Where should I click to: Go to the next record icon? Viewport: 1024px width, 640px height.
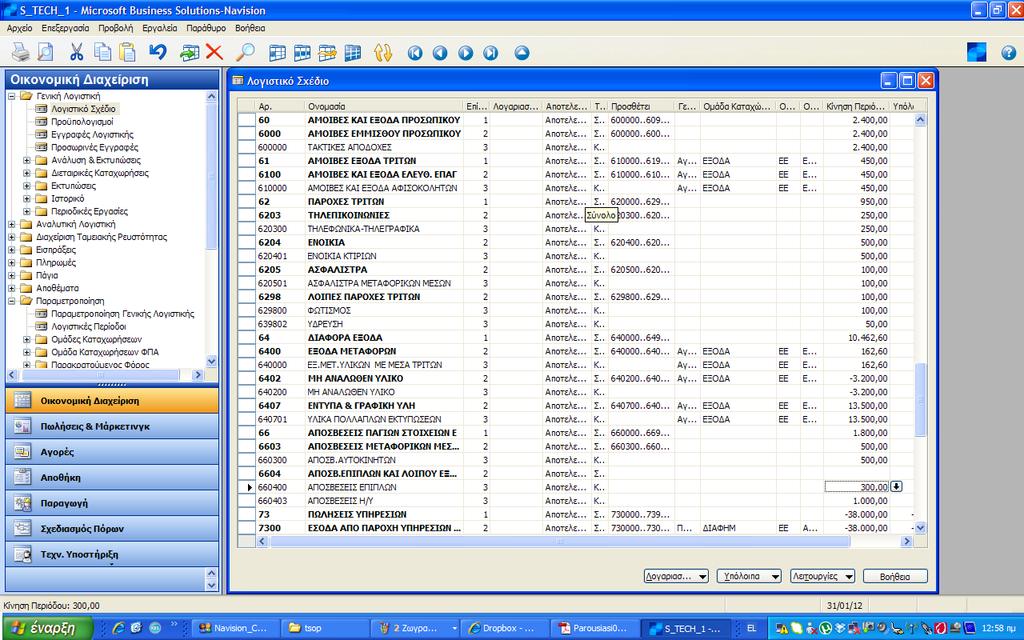(x=465, y=53)
